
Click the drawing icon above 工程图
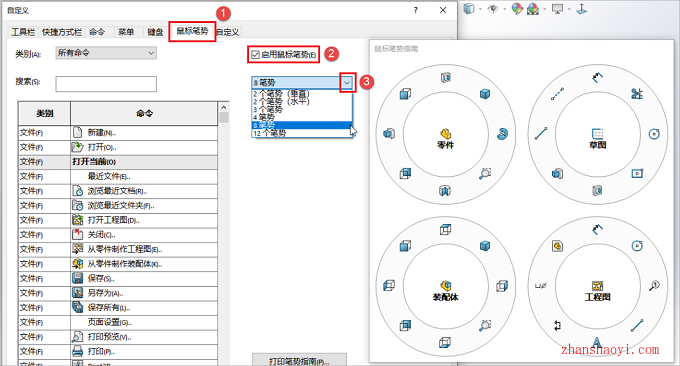coord(598,285)
